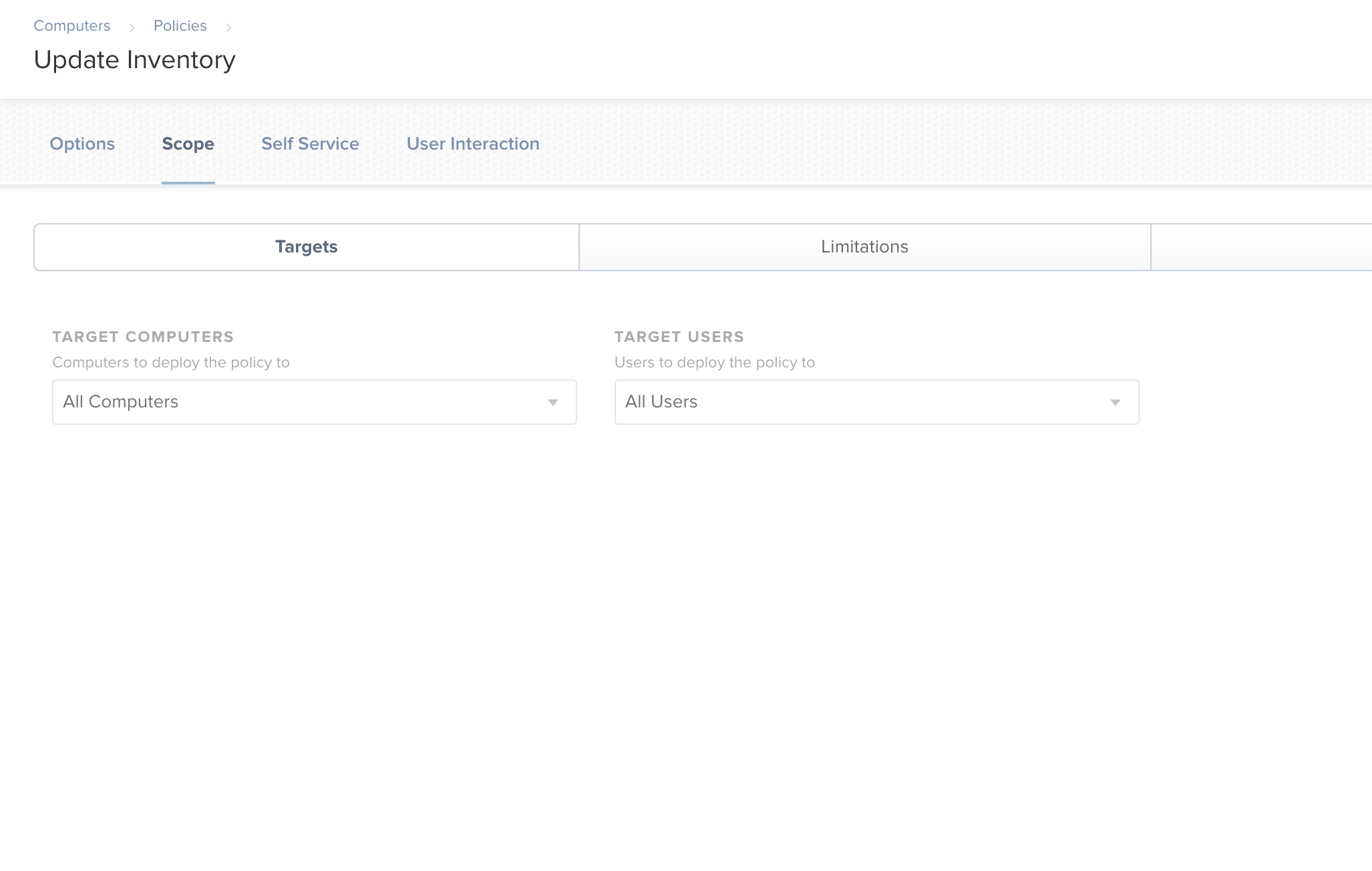Switch to the Limitations segment
1372x871 pixels.
(x=864, y=247)
